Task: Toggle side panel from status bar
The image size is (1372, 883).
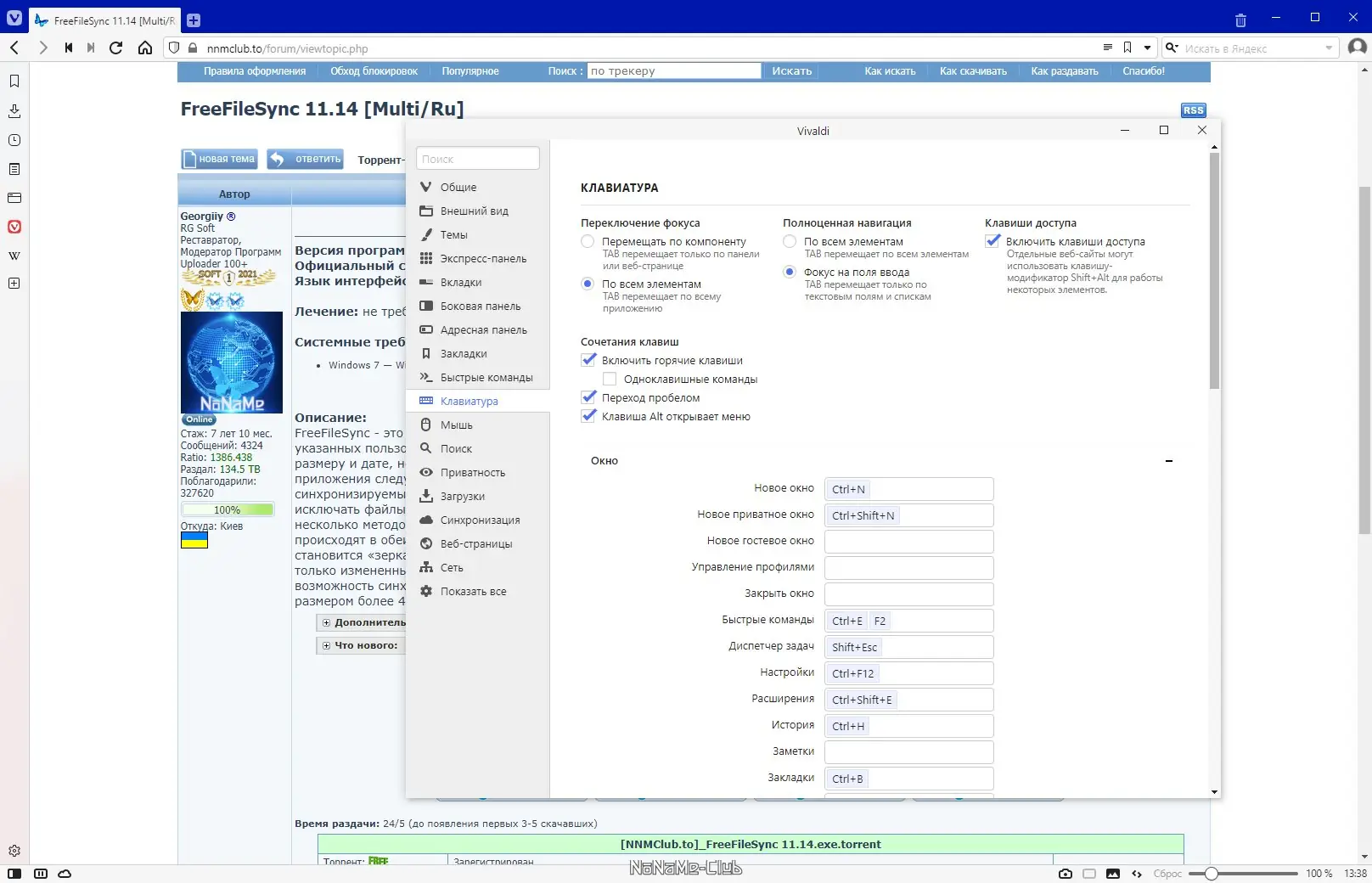Action: tap(14, 874)
